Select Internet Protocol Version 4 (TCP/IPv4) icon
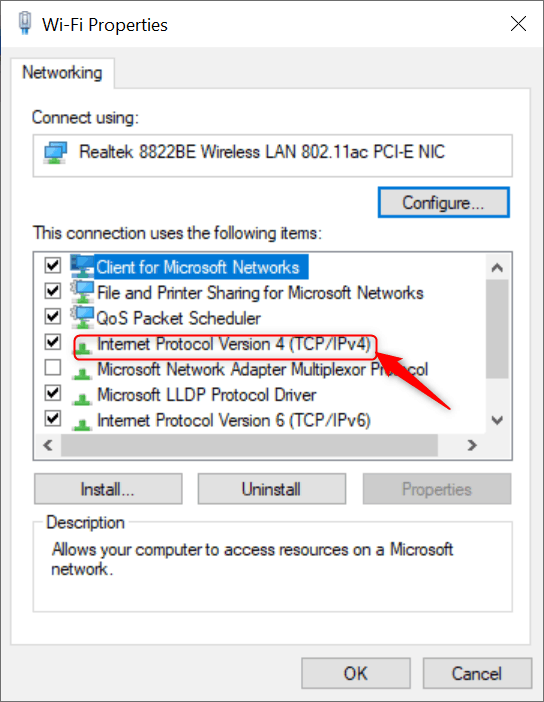Image resolution: width=544 pixels, height=702 pixels. (82, 347)
